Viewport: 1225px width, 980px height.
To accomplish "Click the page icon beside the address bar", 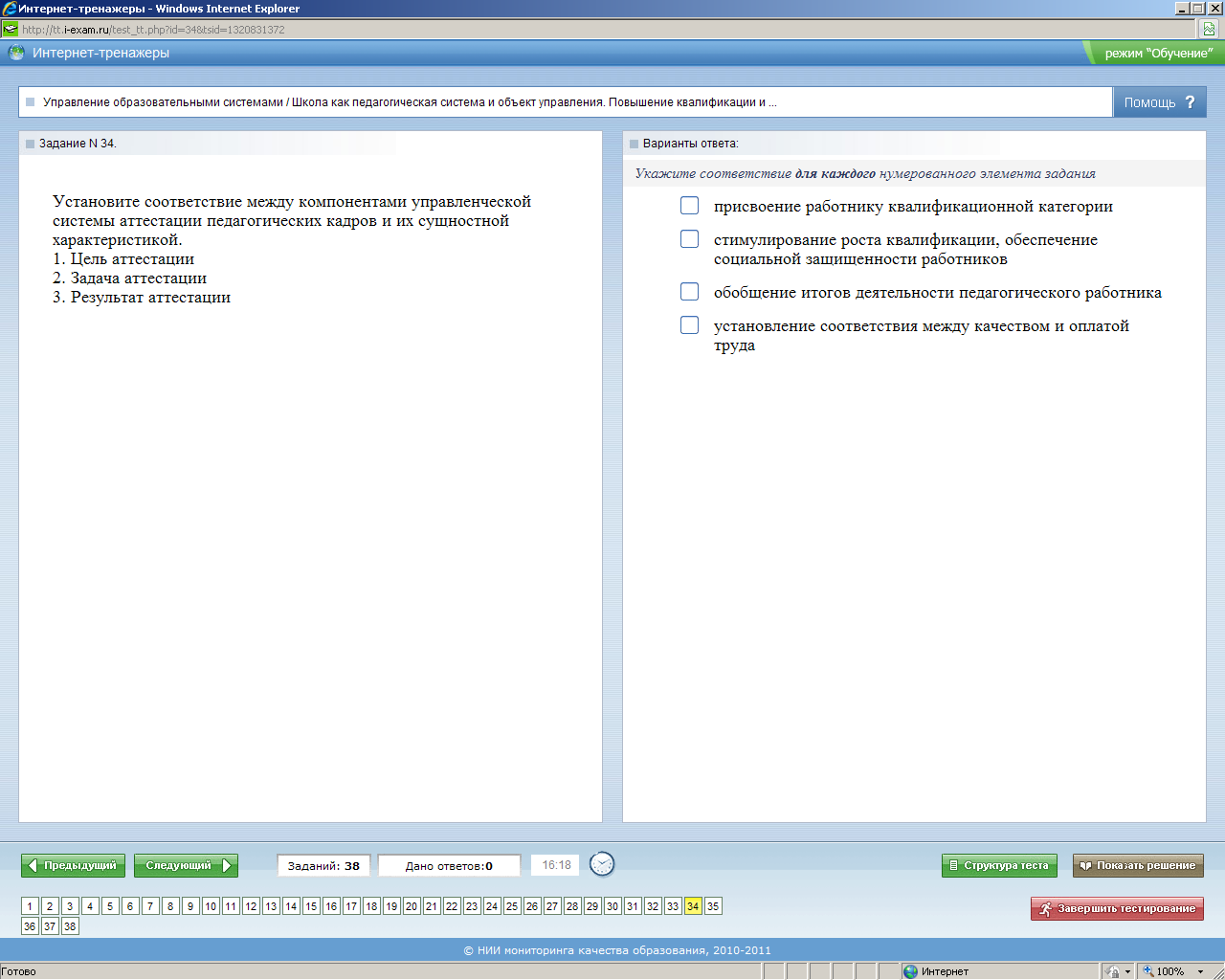I will click(x=1209, y=30).
